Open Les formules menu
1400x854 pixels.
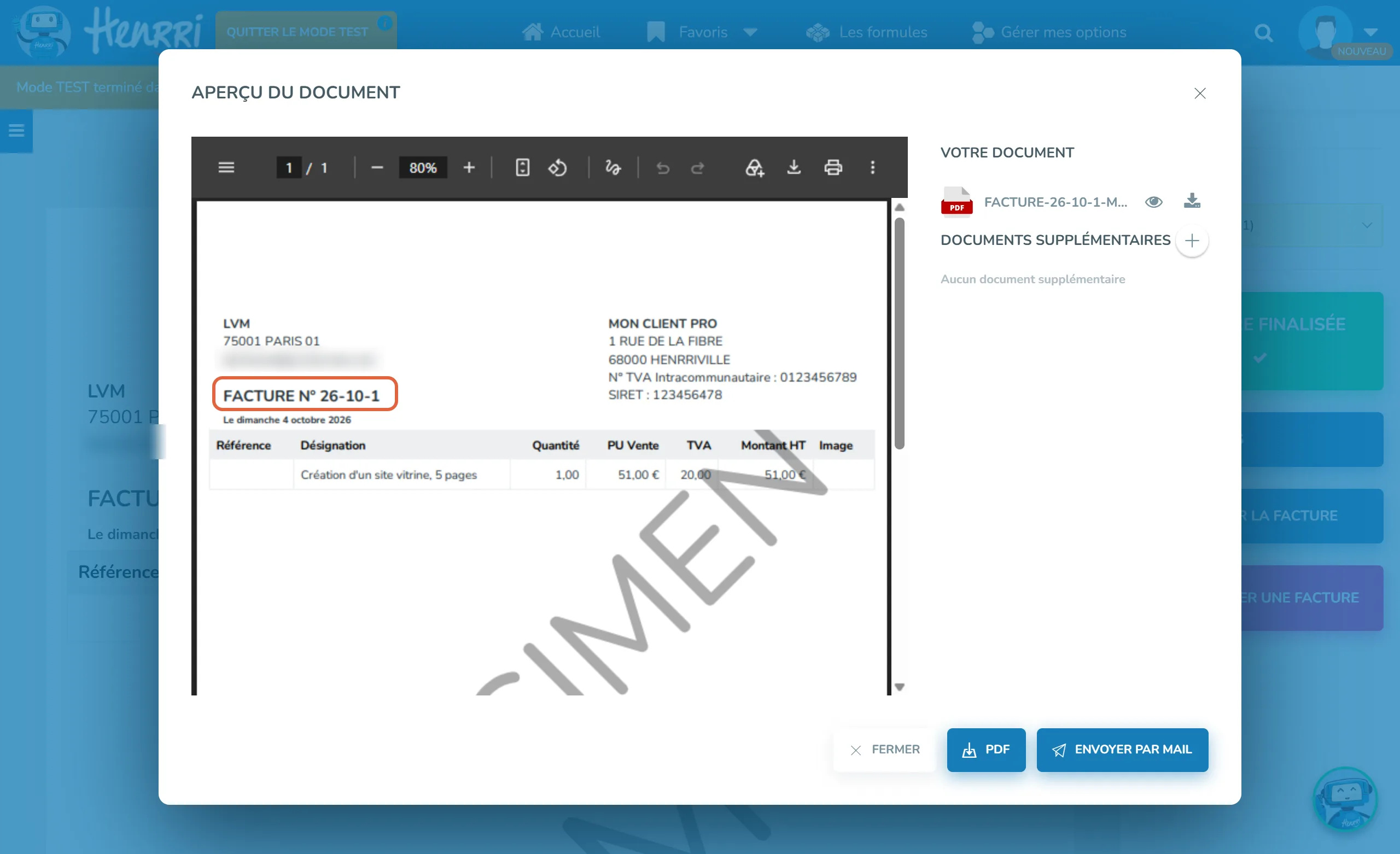pos(866,32)
